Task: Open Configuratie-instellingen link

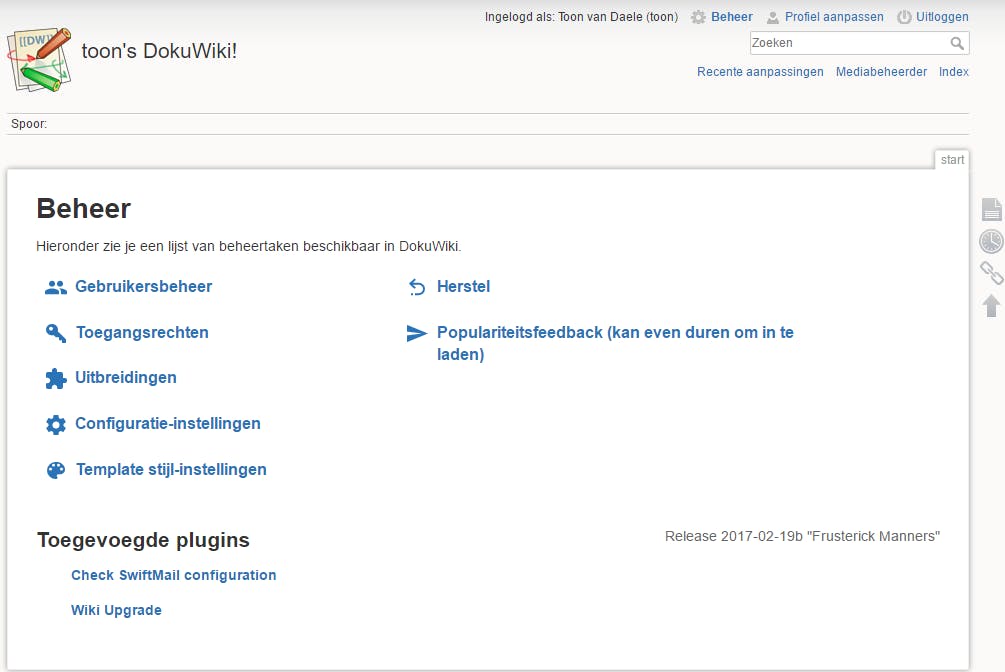Action: tap(168, 424)
